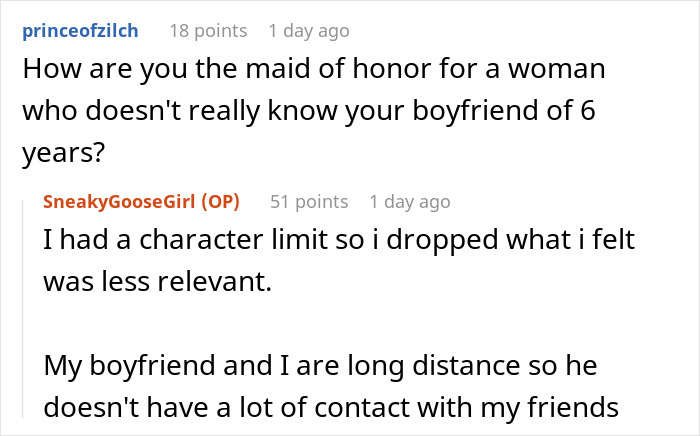Open the OP reply's 1 day ago timestamp
700x436 pixels.
coord(410,202)
